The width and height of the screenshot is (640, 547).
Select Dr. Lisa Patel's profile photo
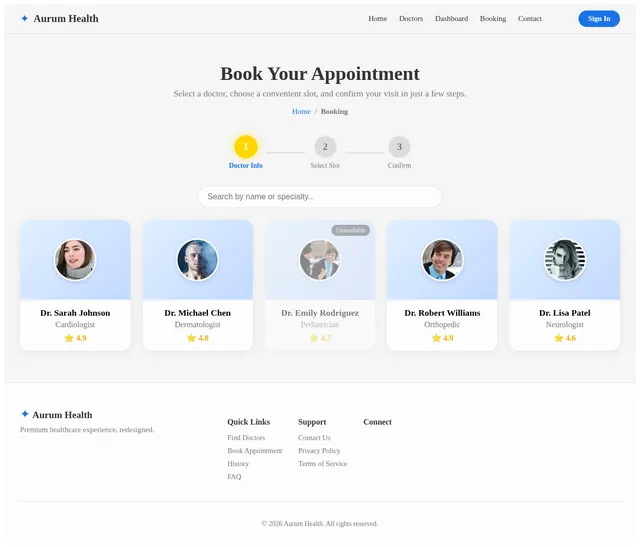pos(565,260)
